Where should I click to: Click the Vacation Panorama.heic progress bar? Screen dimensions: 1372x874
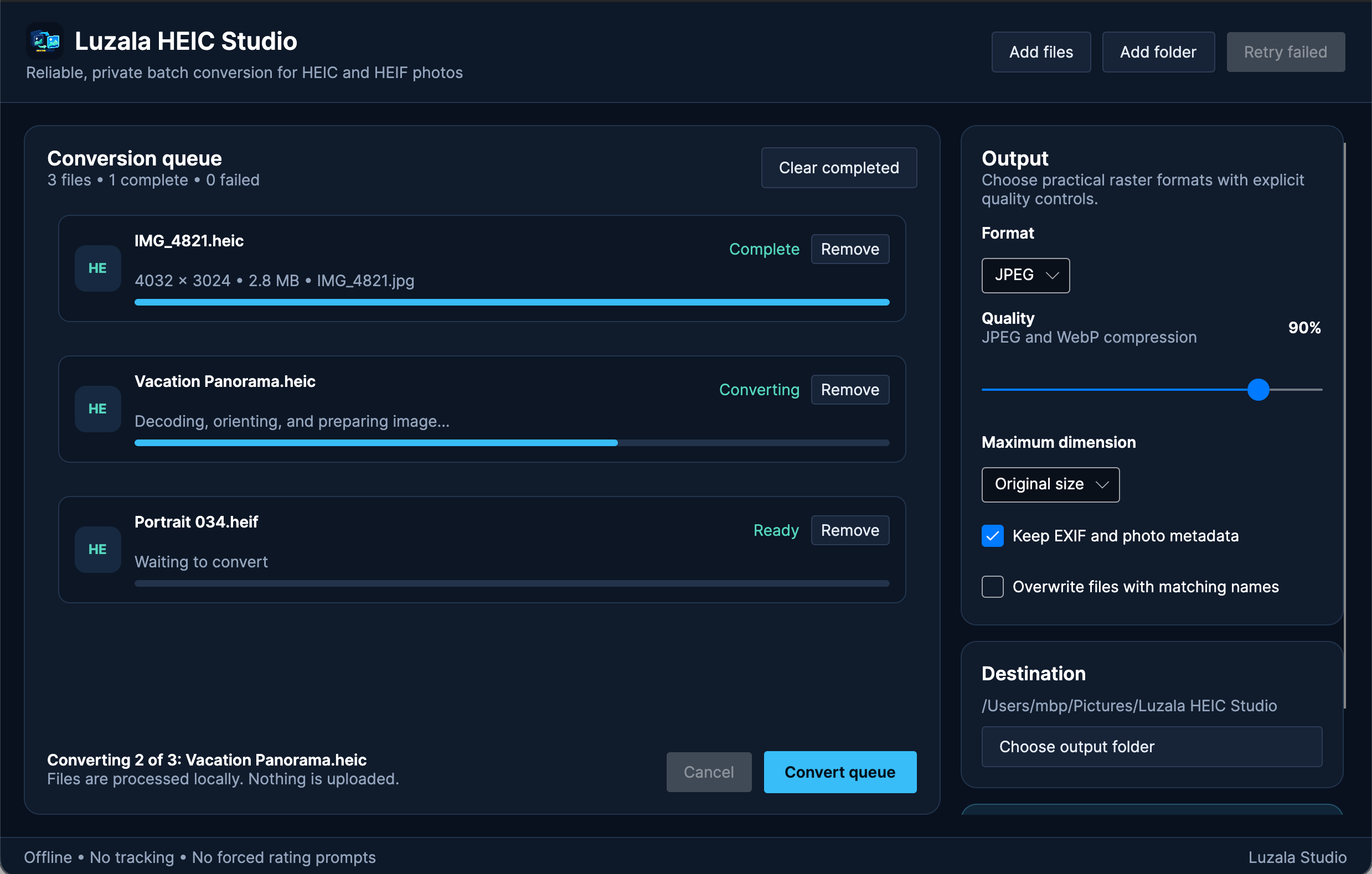coord(512,443)
